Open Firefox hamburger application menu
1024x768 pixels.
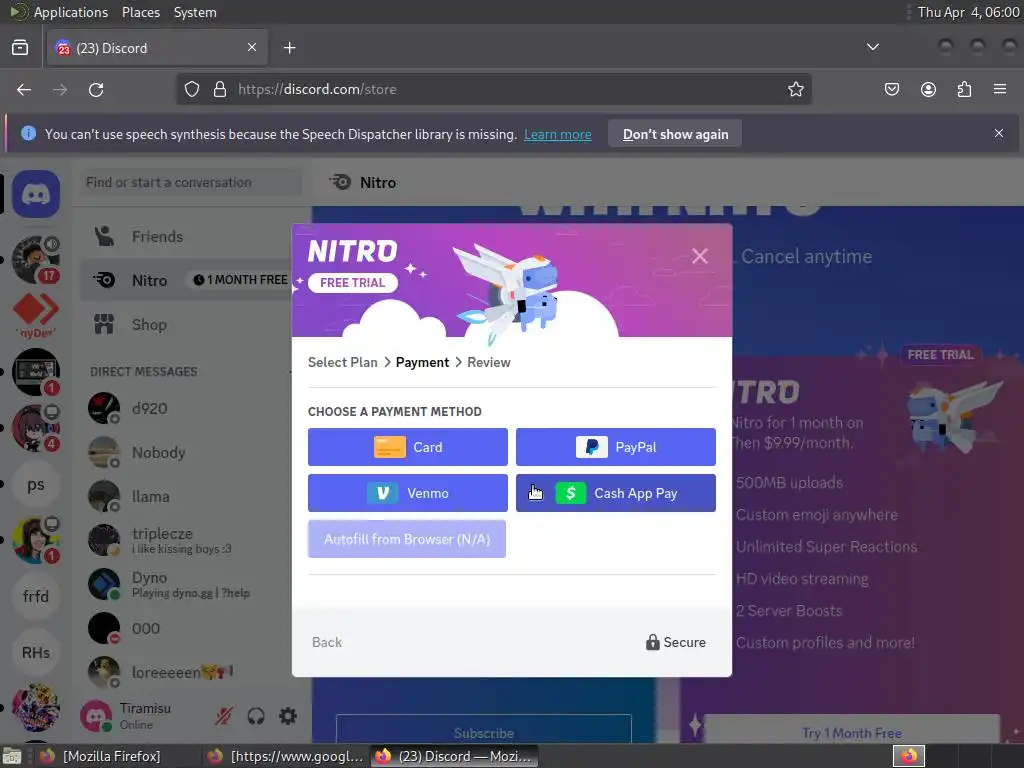tap(1000, 89)
